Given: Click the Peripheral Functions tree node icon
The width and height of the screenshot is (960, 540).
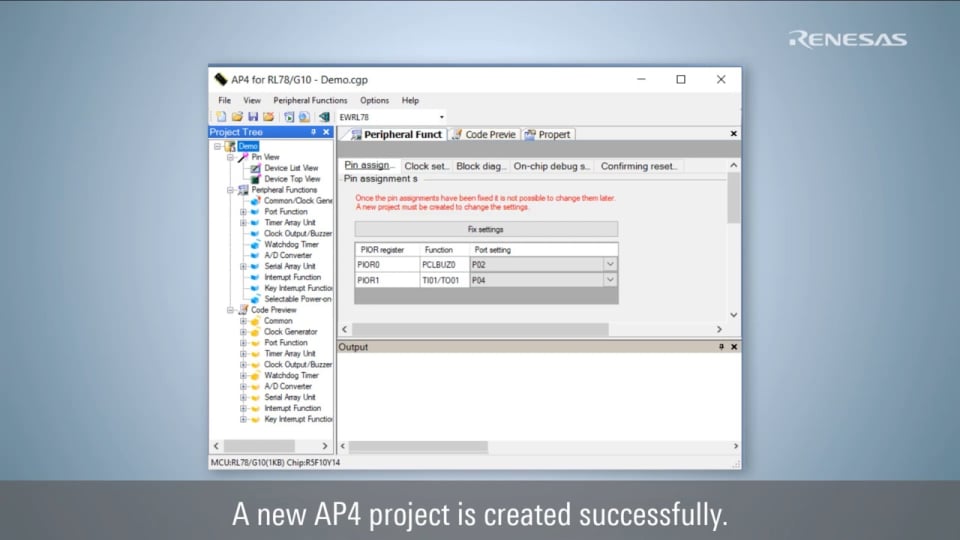Looking at the screenshot, I should click(x=243, y=190).
